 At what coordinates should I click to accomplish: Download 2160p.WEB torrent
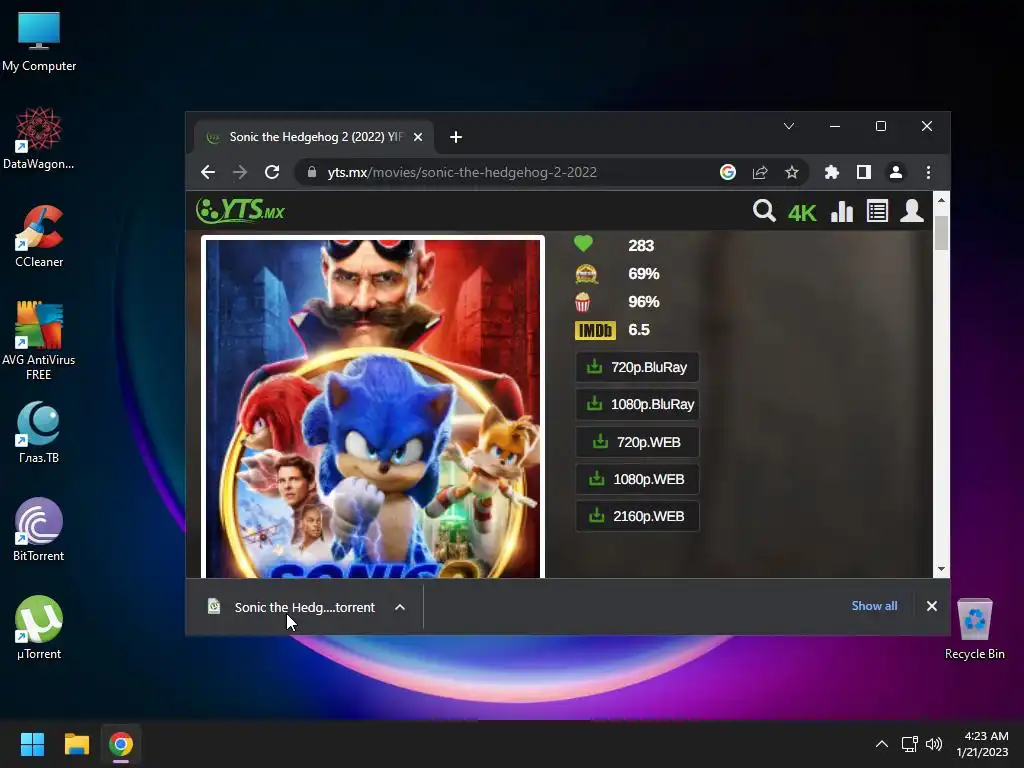[637, 516]
